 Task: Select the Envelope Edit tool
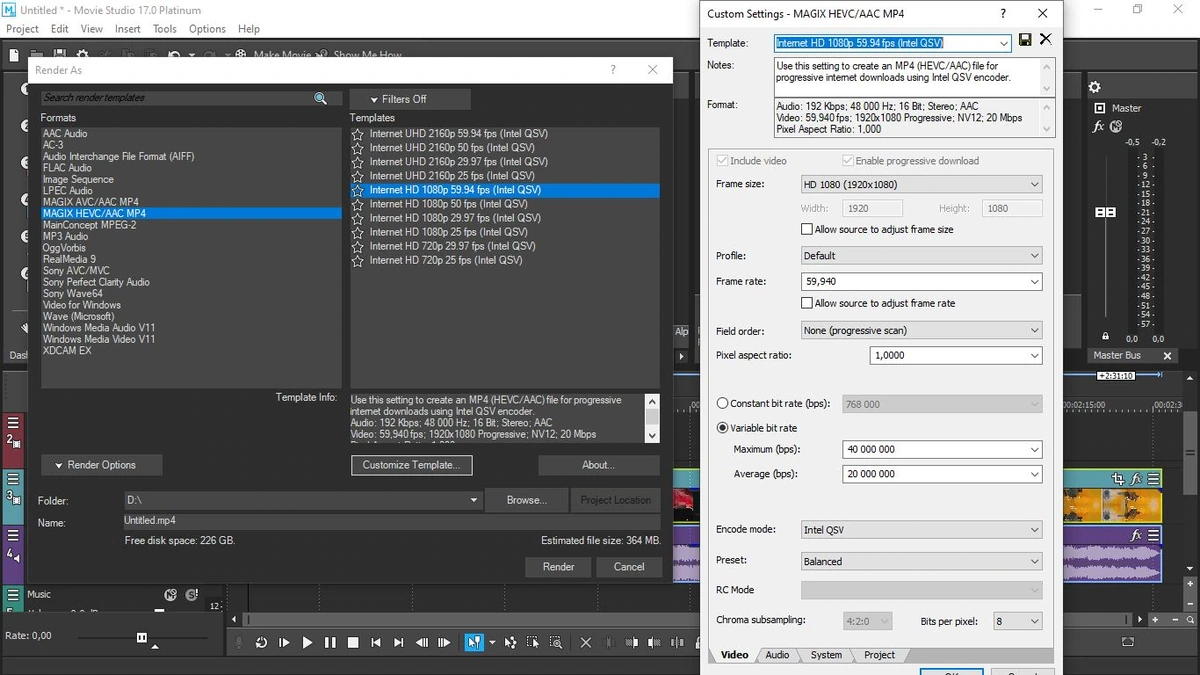511,643
